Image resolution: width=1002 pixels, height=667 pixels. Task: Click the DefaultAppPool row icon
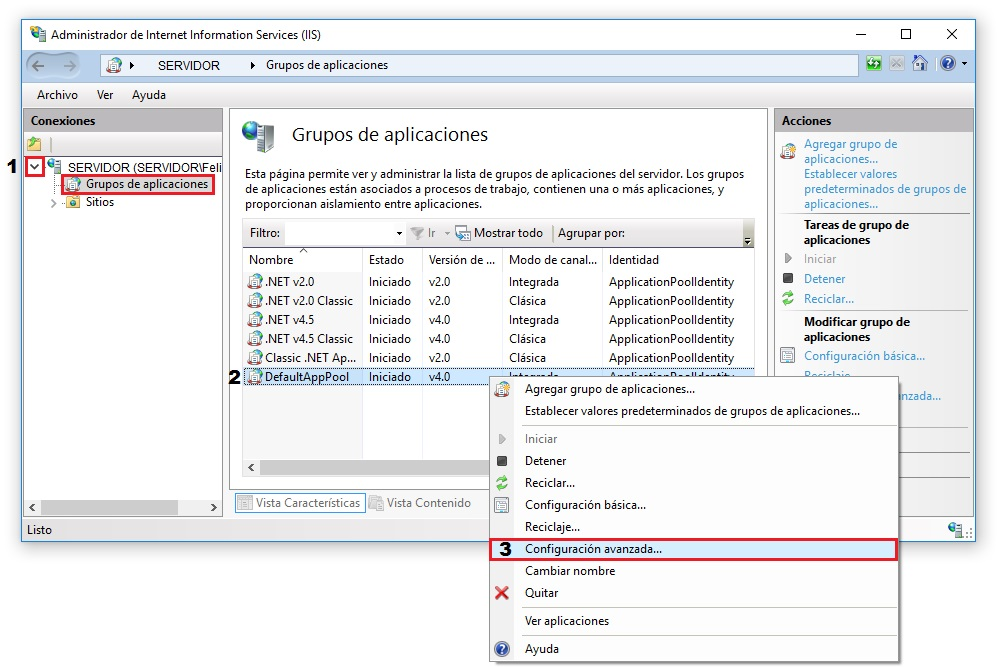tap(255, 377)
